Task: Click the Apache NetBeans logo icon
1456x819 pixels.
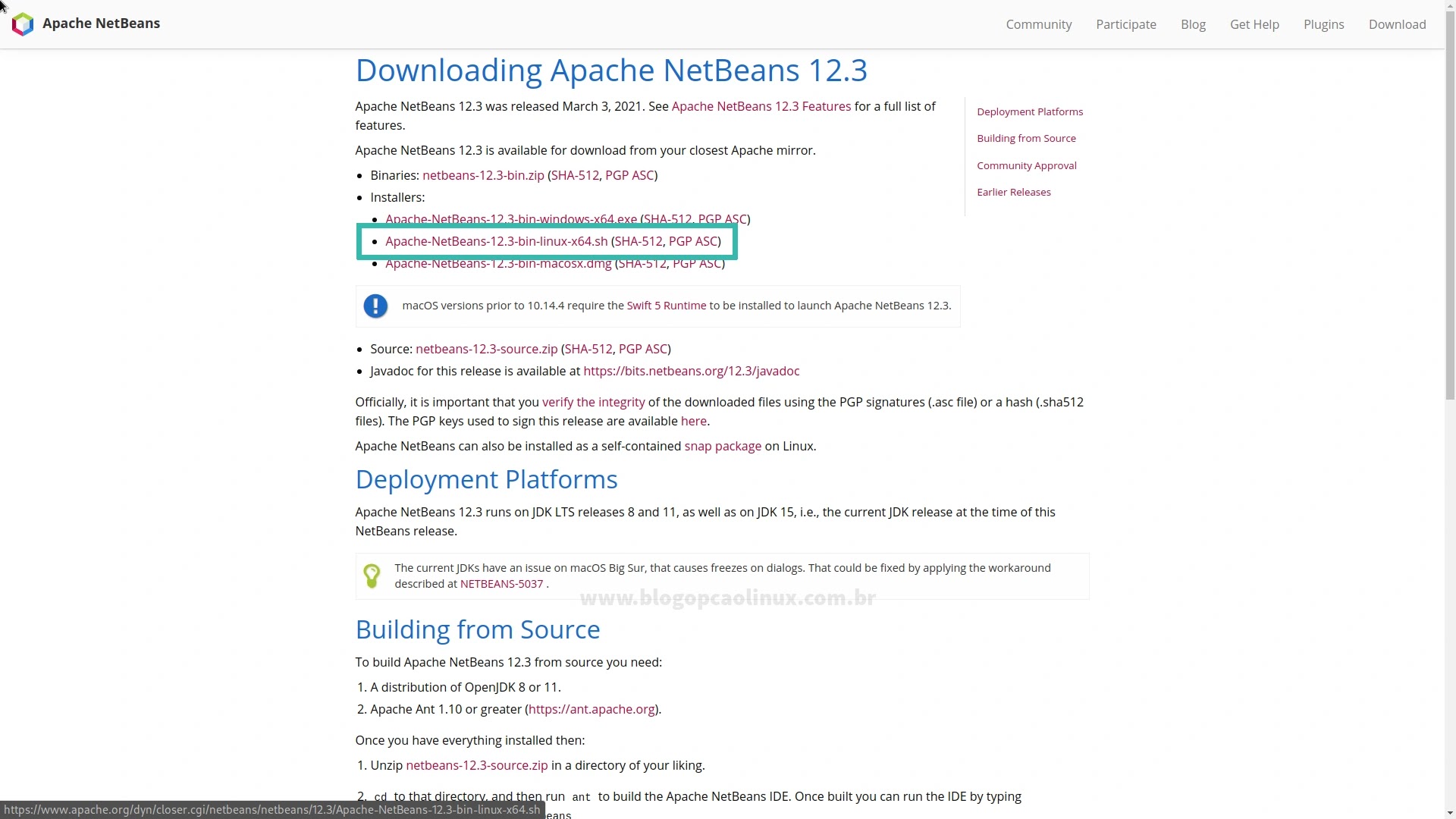Action: coord(23,24)
